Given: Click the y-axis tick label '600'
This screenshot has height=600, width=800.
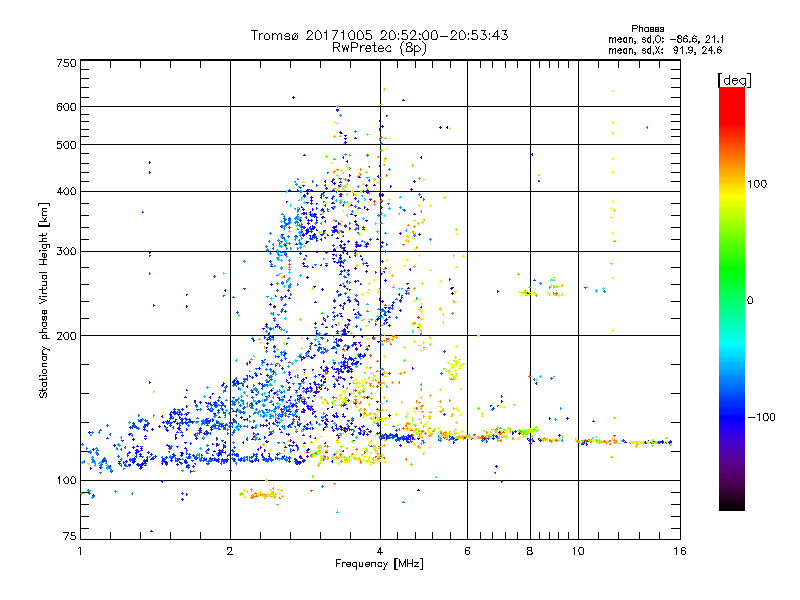Looking at the screenshot, I should (66, 107).
